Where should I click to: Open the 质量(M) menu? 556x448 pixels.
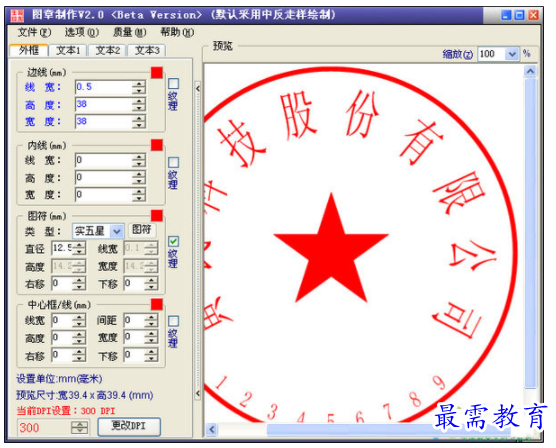click(x=129, y=33)
